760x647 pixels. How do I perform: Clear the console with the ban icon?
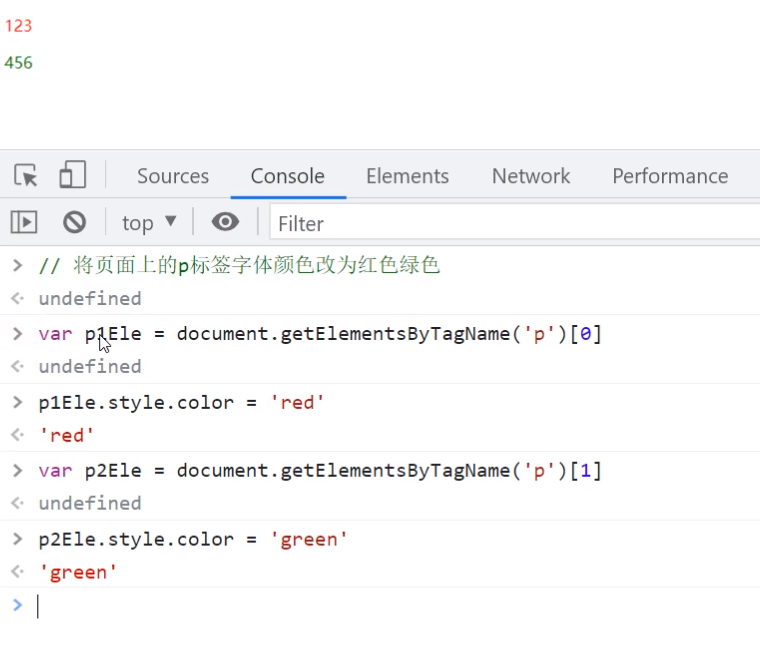pyautogui.click(x=74, y=222)
